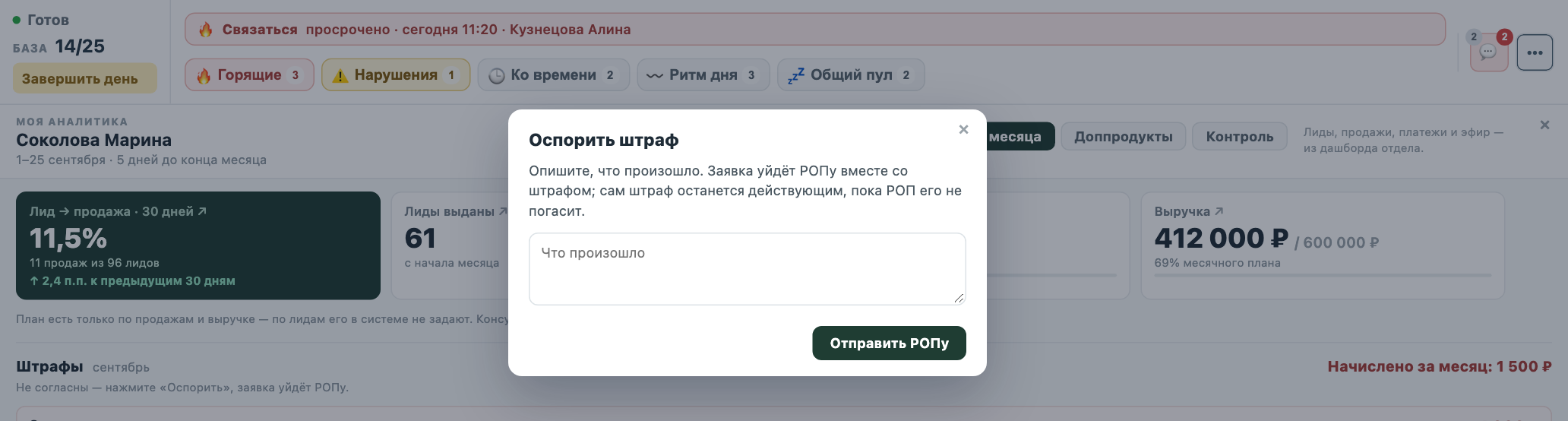Click the sleep zZ icon in Общий пул
The width and height of the screenshot is (1568, 421).
[796, 75]
